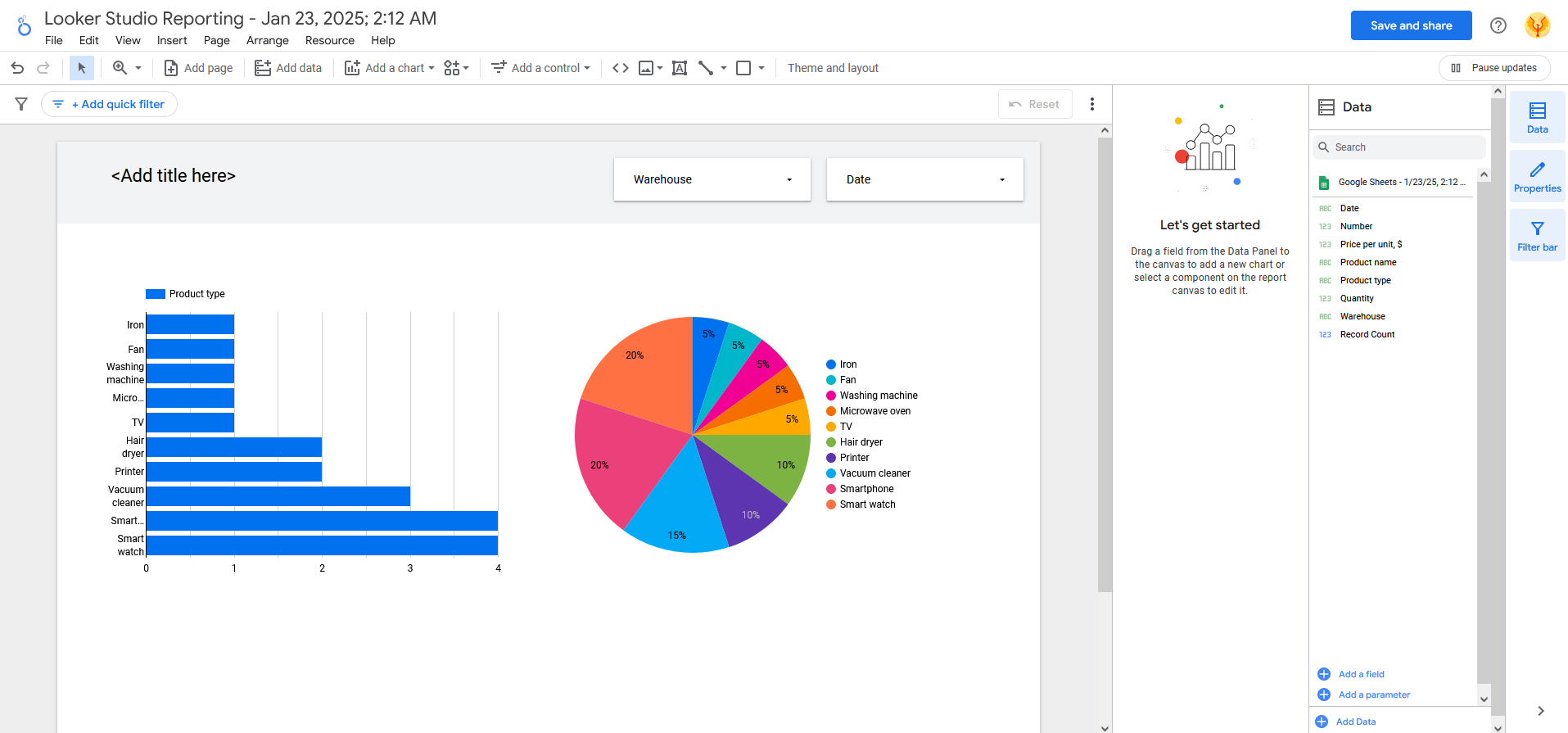Open the View menu
This screenshot has width=1568, height=733.
point(128,40)
